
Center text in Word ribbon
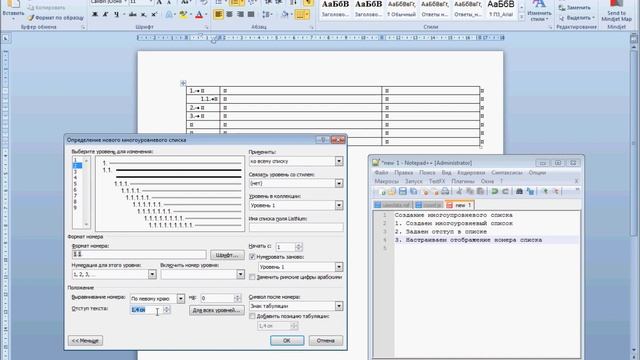[229, 15]
